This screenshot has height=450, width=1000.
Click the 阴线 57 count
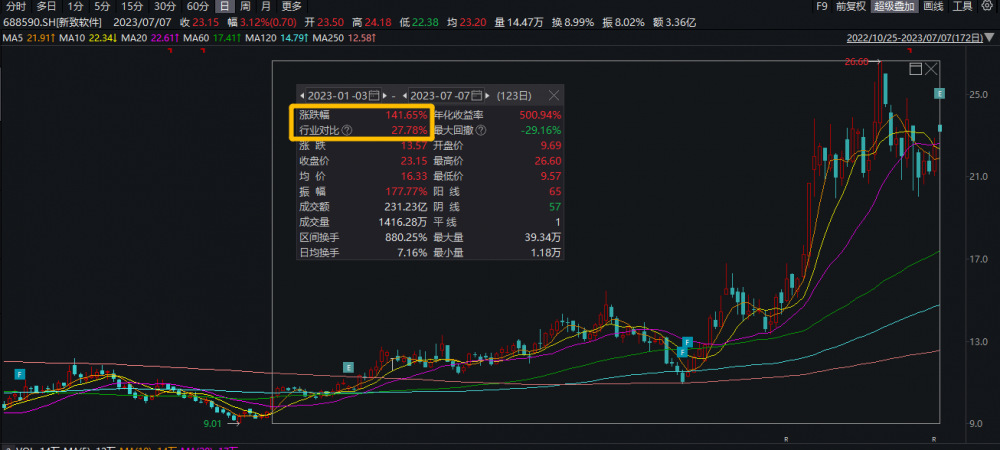click(555, 207)
